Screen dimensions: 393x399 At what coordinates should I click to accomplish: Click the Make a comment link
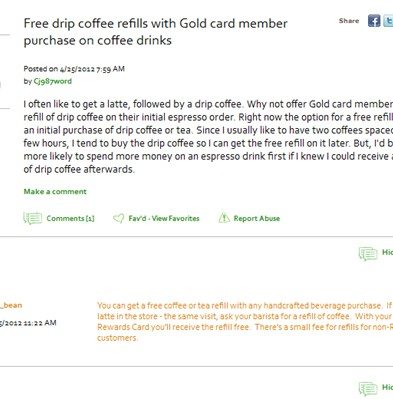(55, 191)
